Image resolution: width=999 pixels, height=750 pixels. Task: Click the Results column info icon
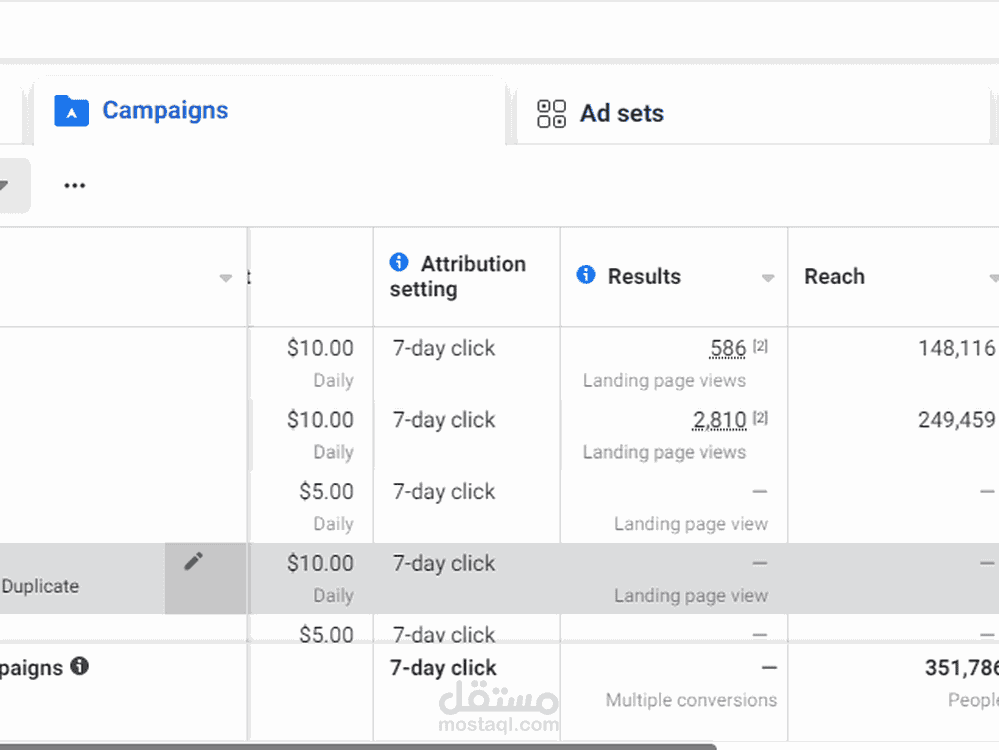pyautogui.click(x=586, y=275)
